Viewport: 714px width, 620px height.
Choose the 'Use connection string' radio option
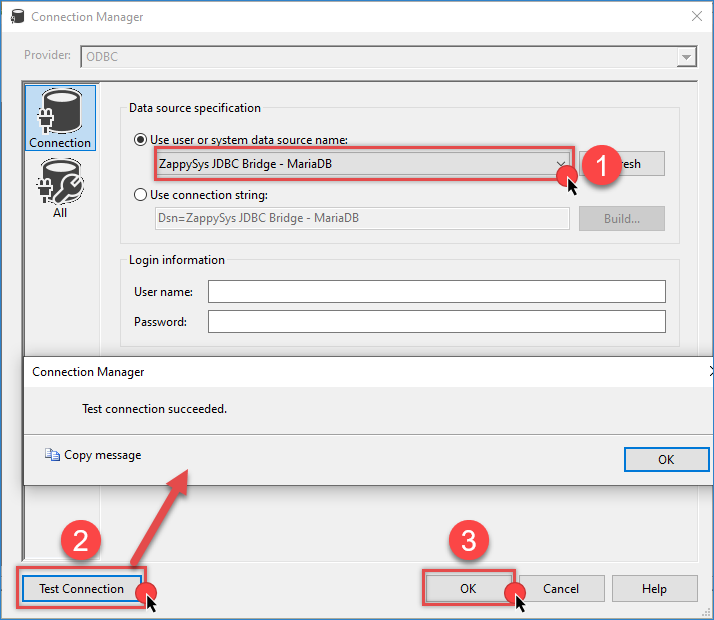tap(141, 195)
